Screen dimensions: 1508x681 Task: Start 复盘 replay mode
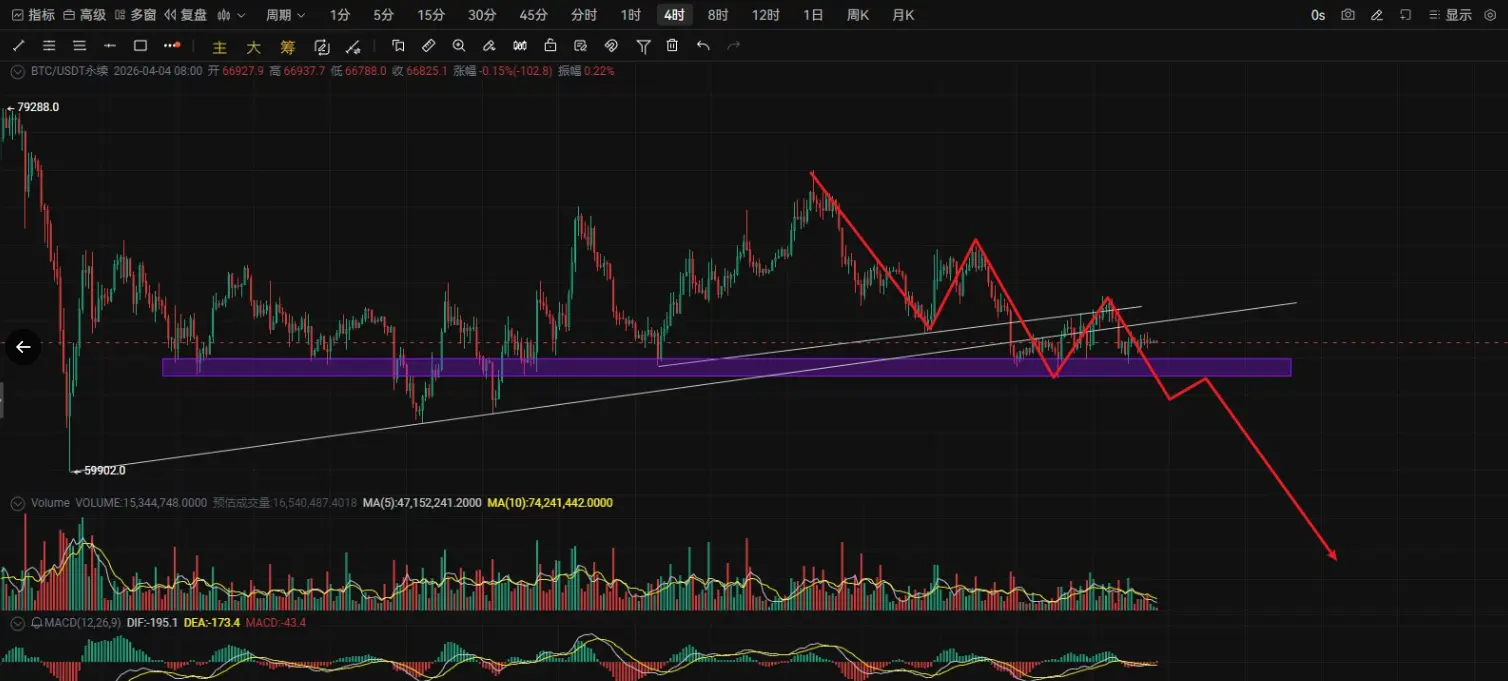point(186,15)
